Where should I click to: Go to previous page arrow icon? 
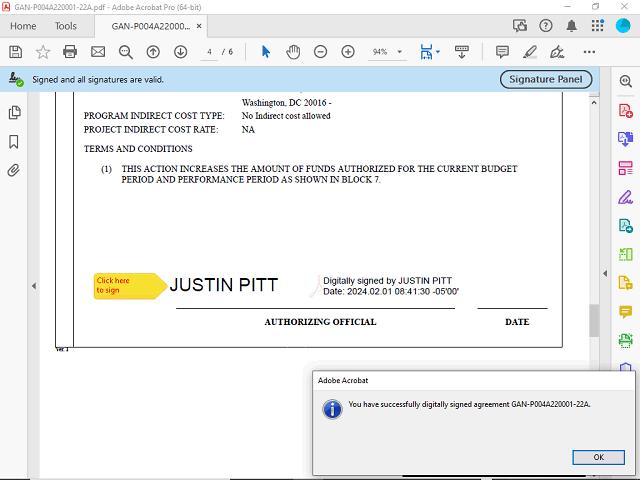pos(153,52)
